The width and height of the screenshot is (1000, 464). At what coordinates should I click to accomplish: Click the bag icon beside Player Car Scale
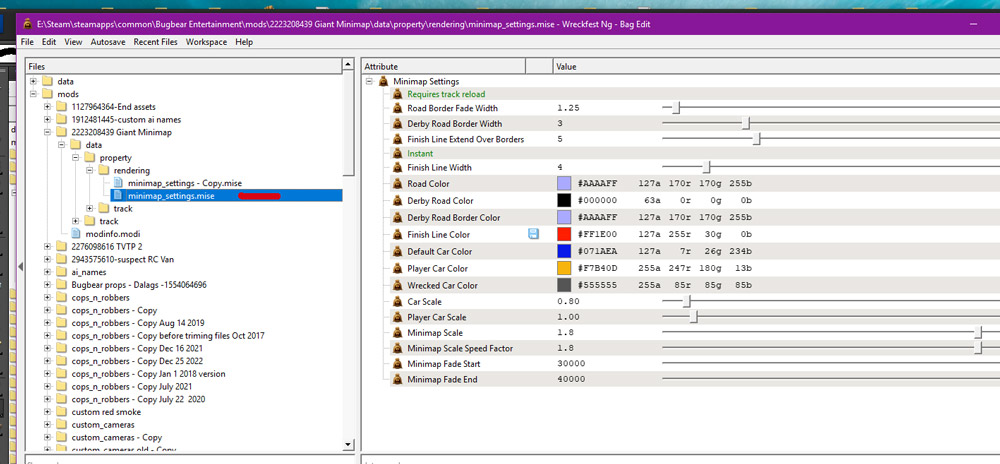point(397,317)
